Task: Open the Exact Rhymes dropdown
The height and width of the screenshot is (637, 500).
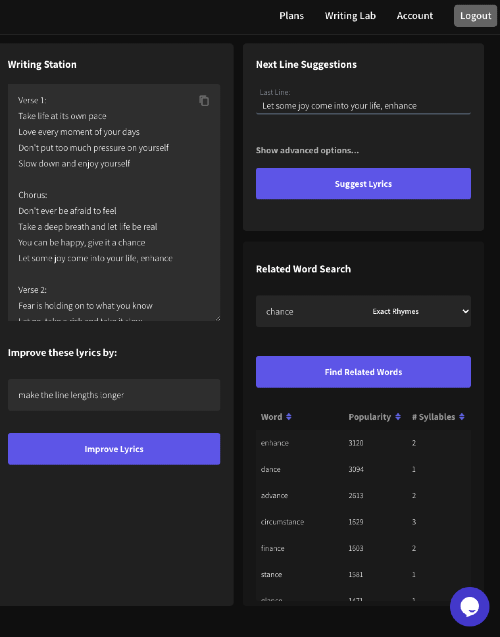Action: [x=420, y=312]
